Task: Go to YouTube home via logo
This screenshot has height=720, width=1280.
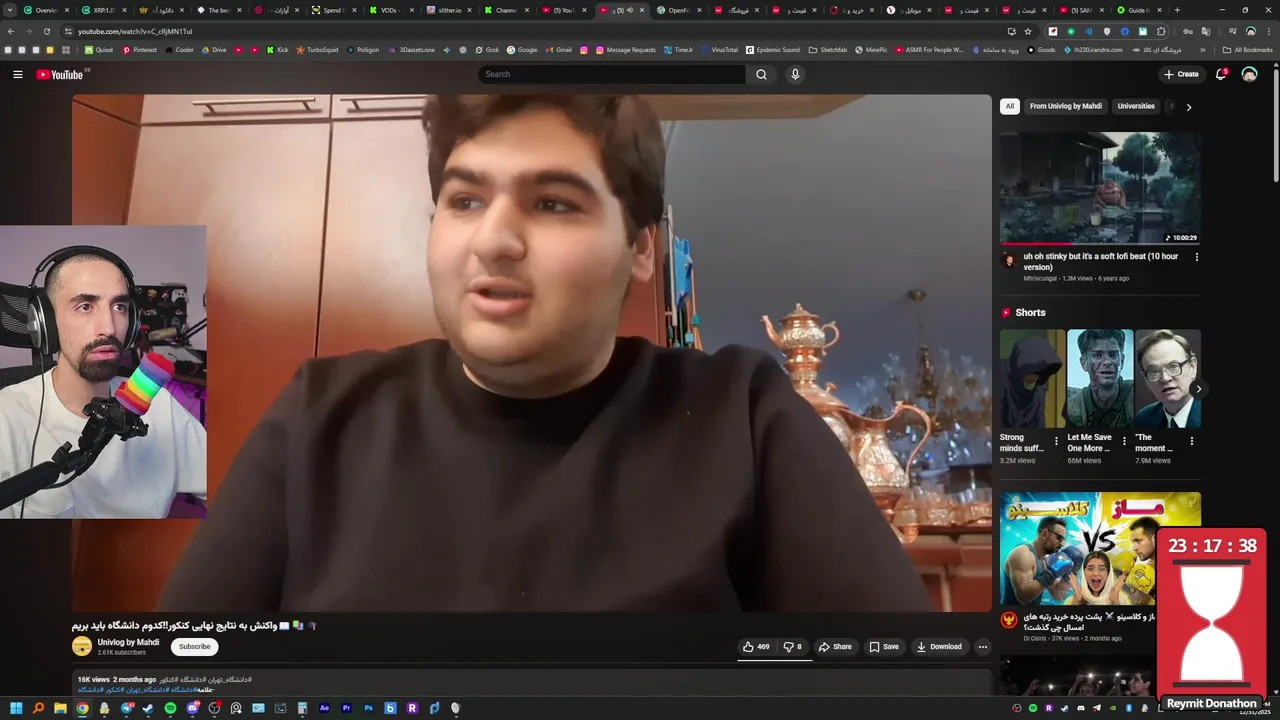Action: tap(60, 74)
